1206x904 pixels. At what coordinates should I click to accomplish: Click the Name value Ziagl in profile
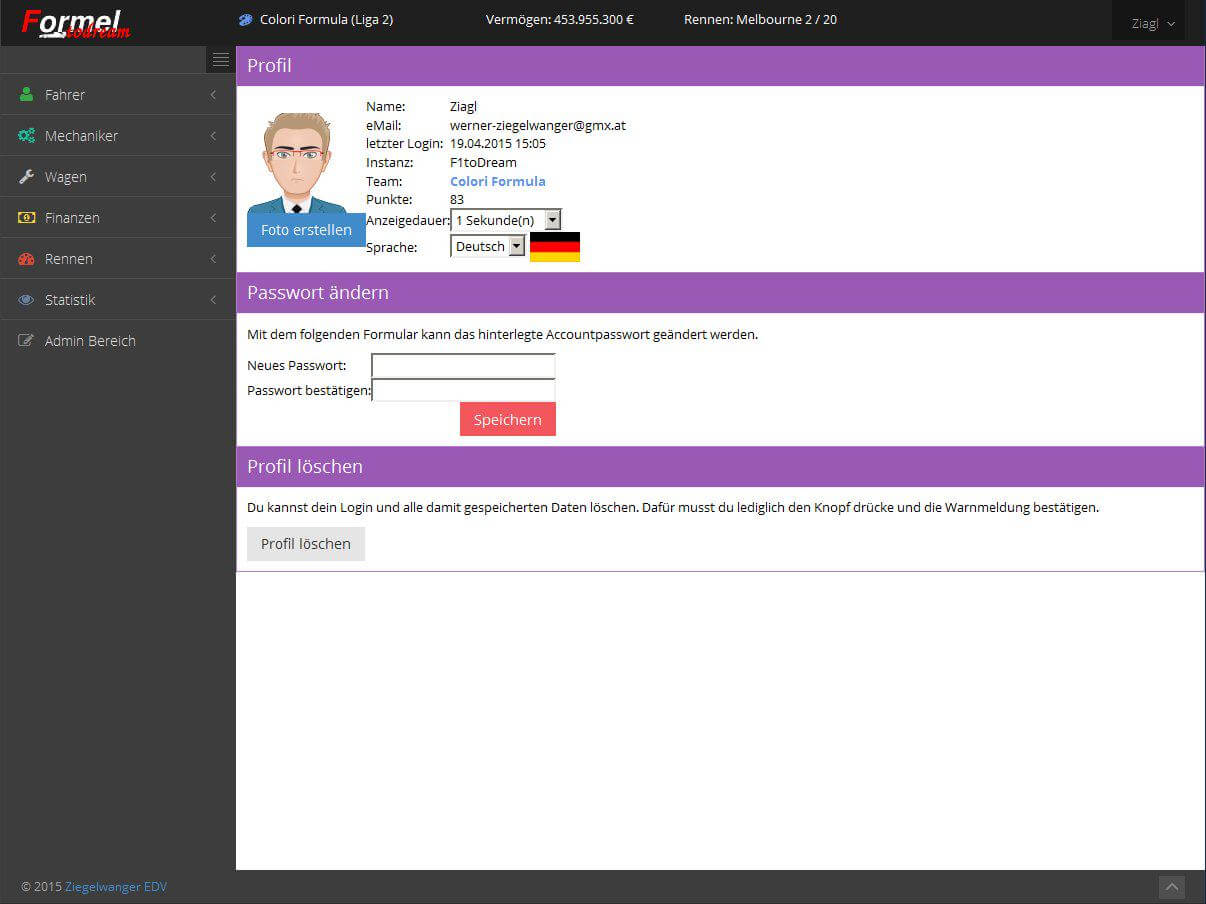point(464,106)
